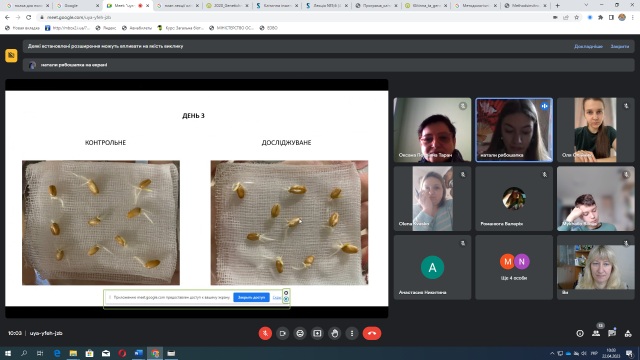Expand the tab search chevron in Chrome

(x=587, y=5)
